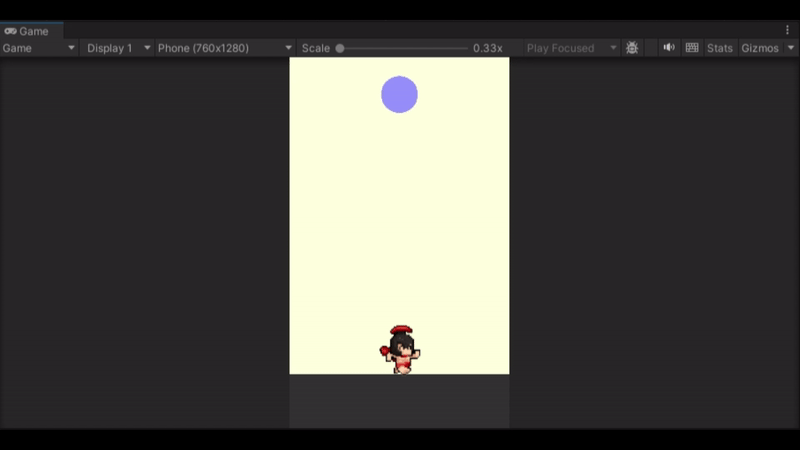Open the Display 1 dropdown
Screen dimensions: 800x450
117,48
